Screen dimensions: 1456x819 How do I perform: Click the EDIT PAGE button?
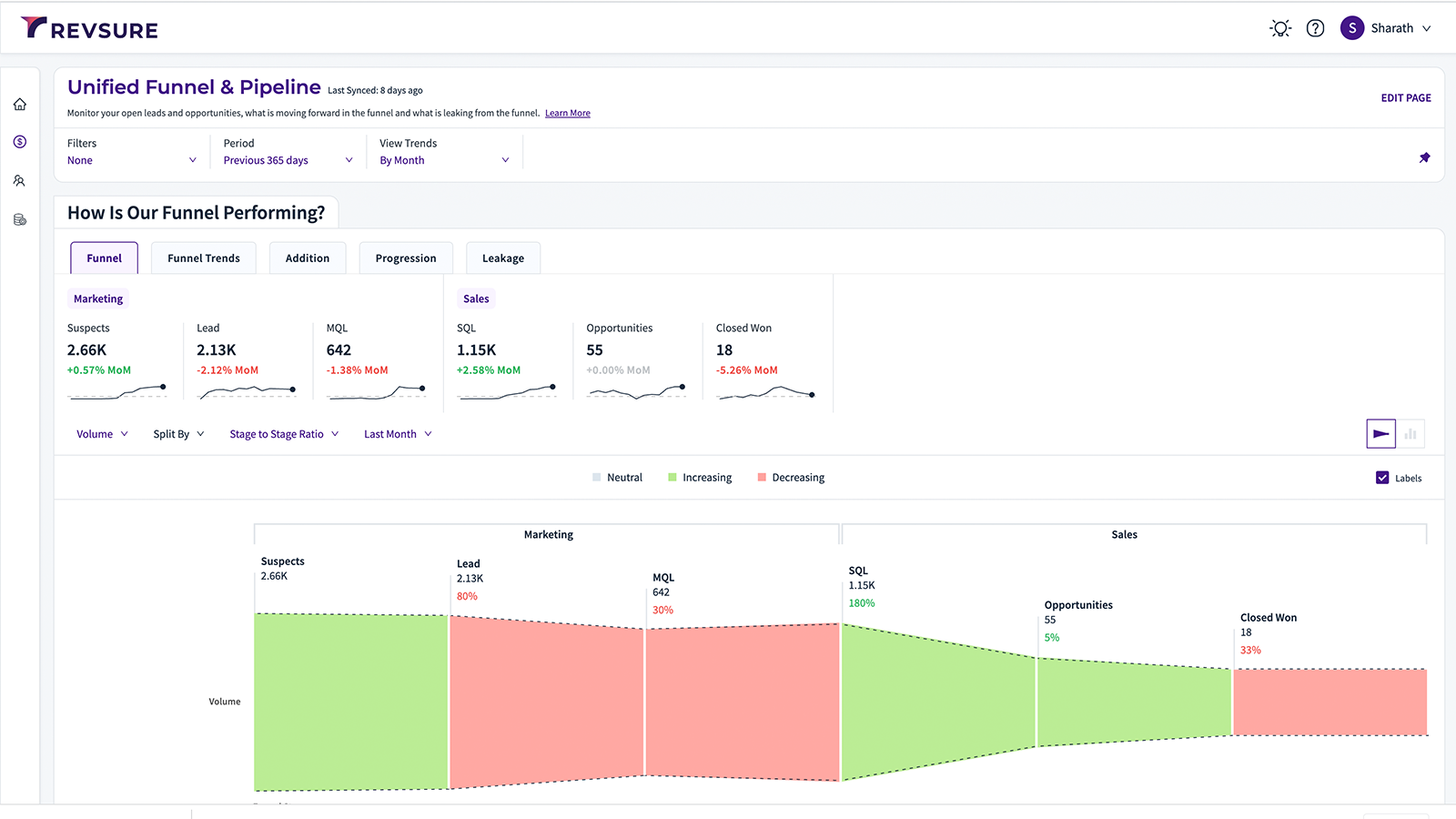point(1405,98)
